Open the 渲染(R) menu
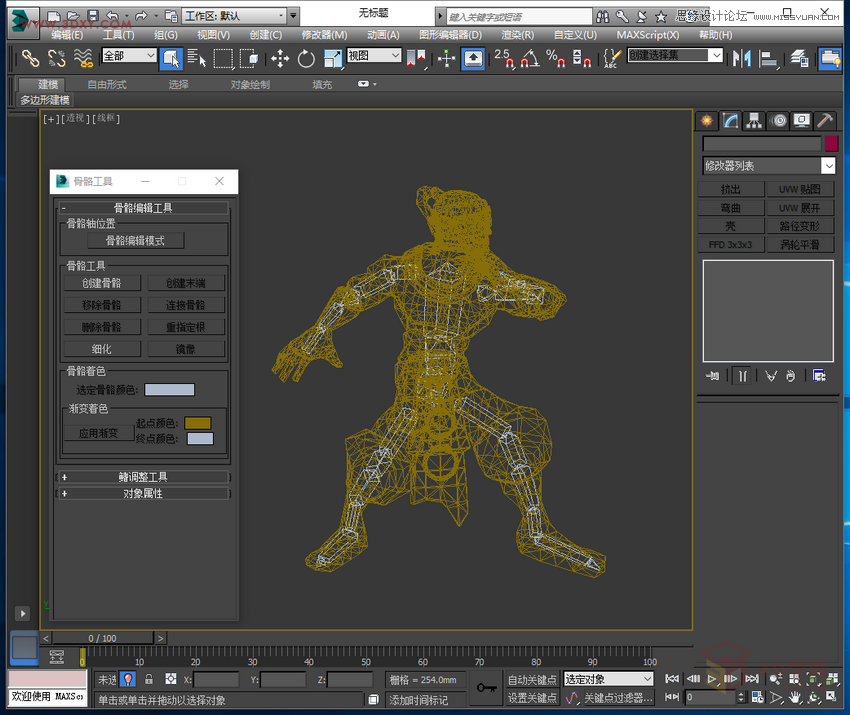The width and height of the screenshot is (850, 715). 517,35
